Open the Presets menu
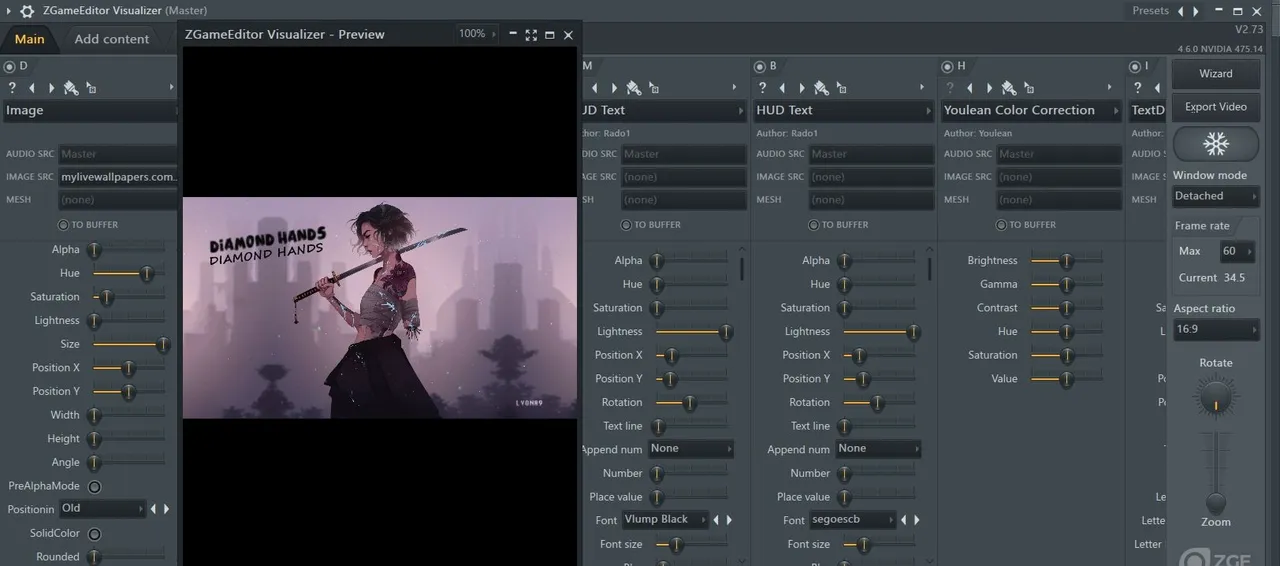1280x566 pixels. pyautogui.click(x=1150, y=11)
